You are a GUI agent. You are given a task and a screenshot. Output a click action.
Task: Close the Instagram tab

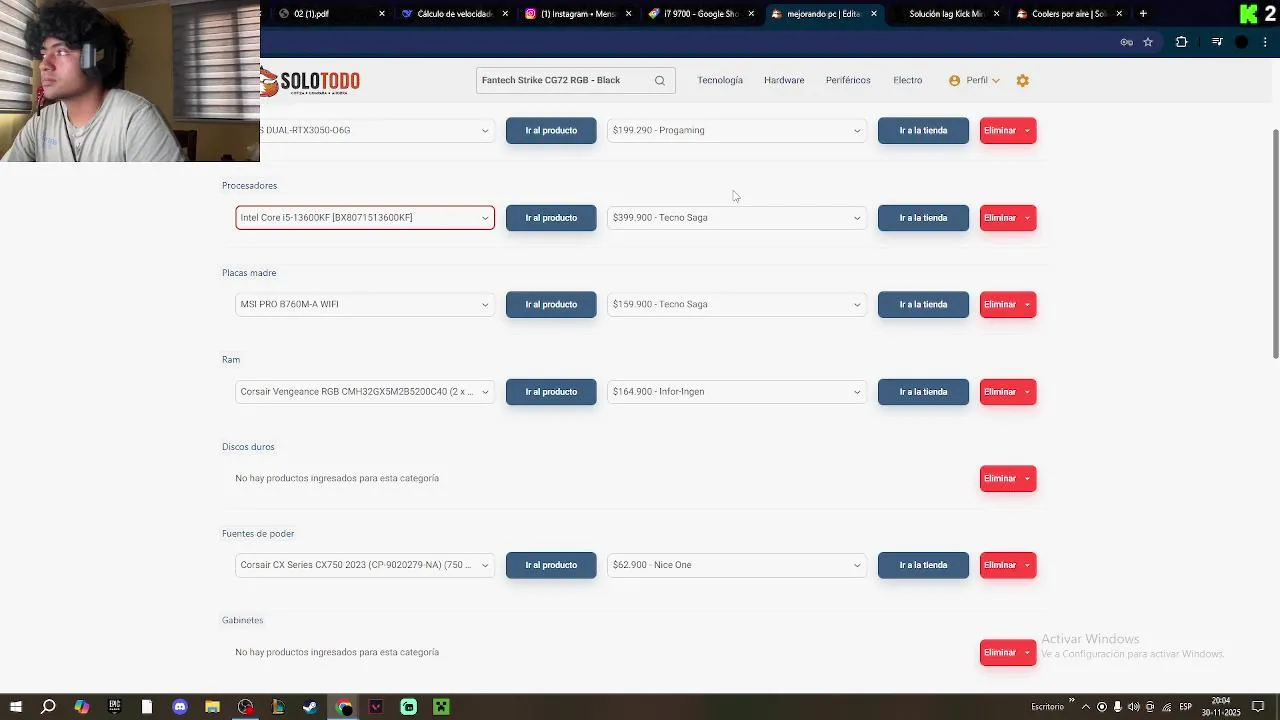[629, 14]
